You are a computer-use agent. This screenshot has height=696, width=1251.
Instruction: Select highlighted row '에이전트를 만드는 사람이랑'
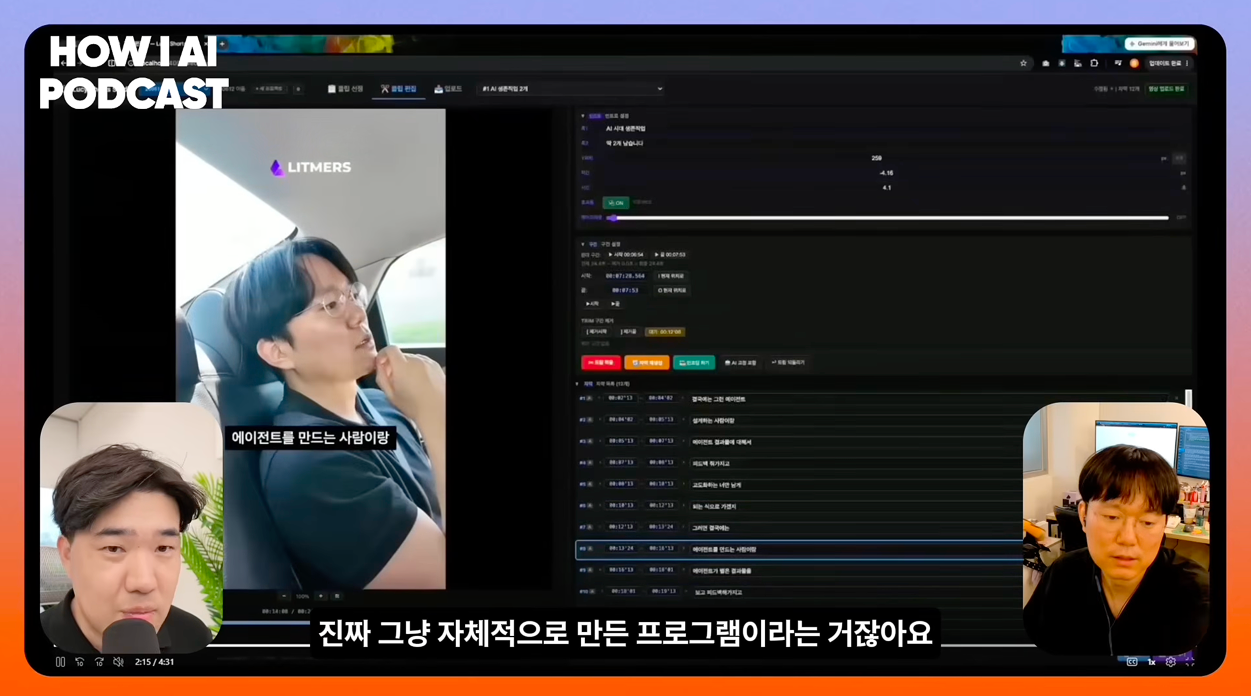(800, 549)
